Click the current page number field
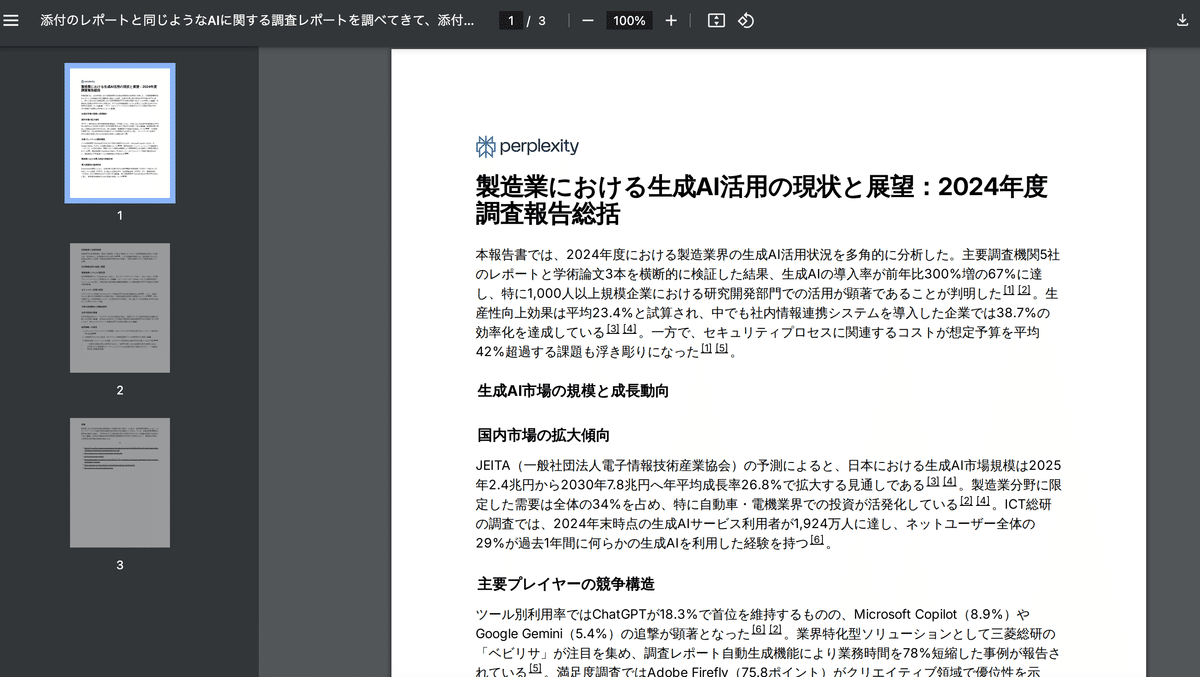The height and width of the screenshot is (677, 1200). click(x=511, y=21)
